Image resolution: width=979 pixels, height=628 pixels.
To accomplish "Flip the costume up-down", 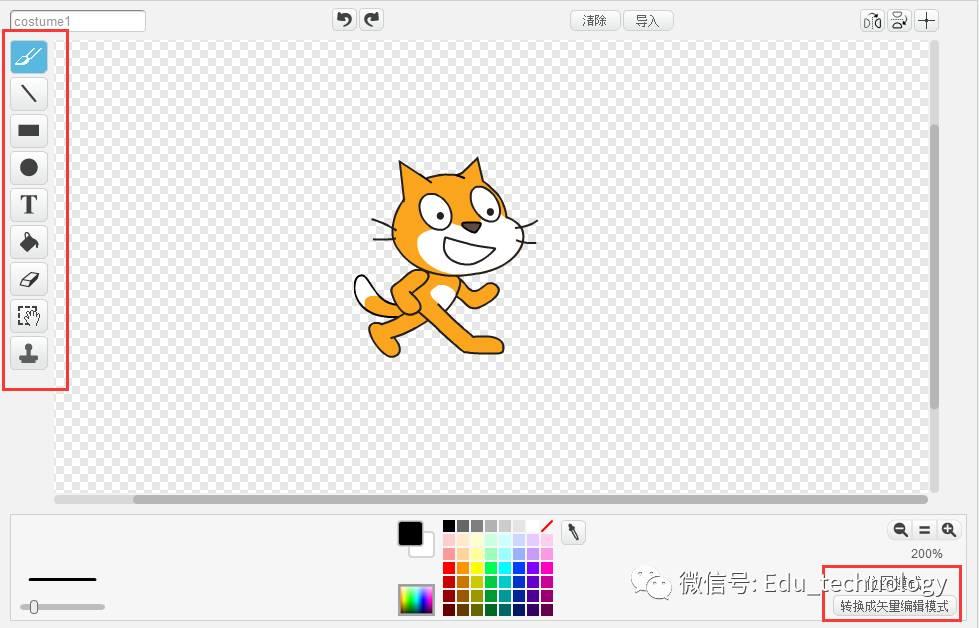I will (x=899, y=21).
